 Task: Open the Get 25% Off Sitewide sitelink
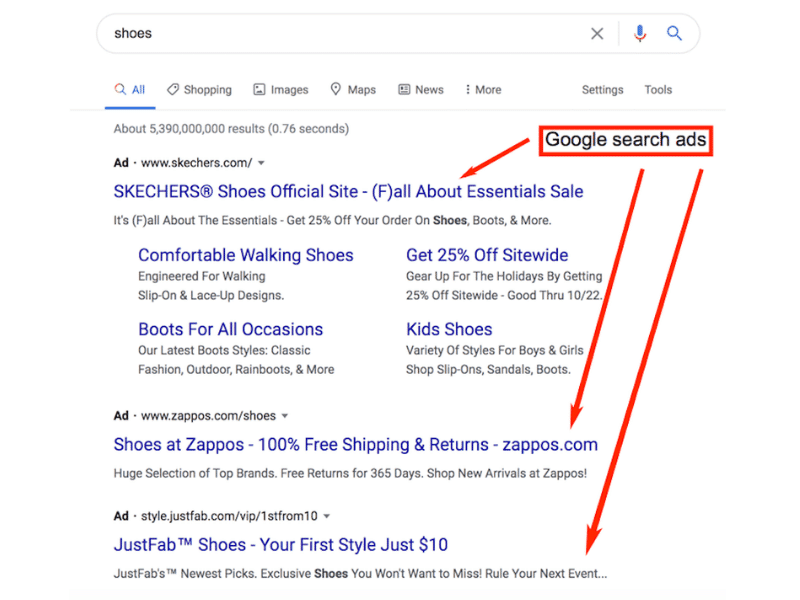tap(487, 255)
